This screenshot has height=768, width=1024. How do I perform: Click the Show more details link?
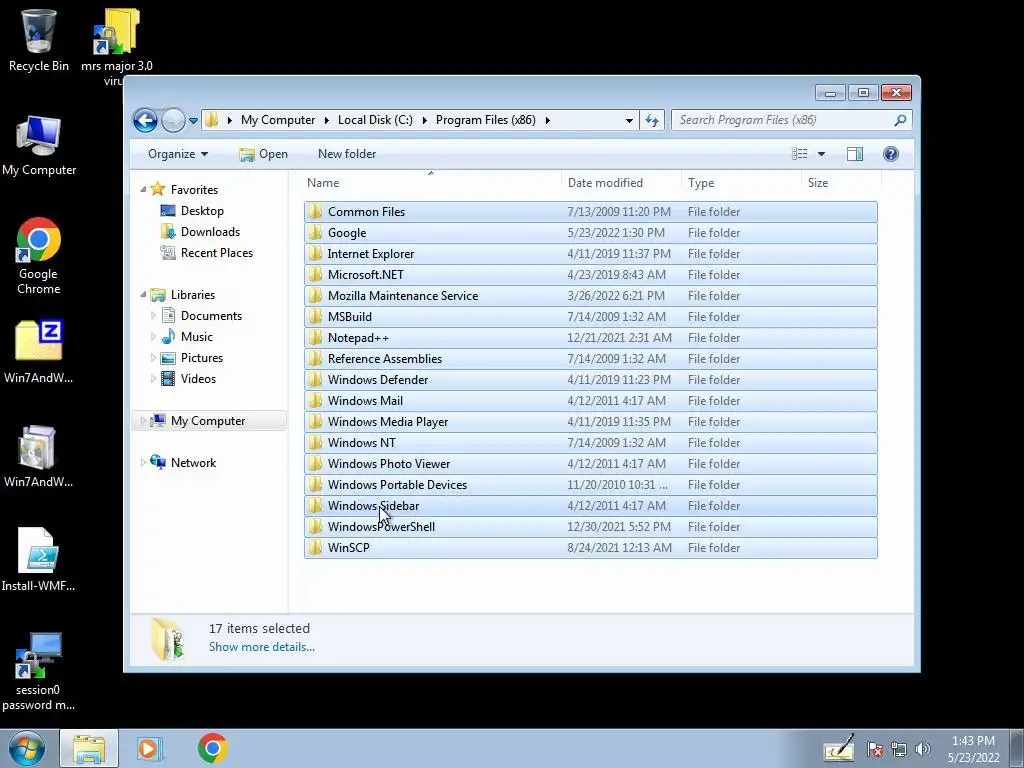262,647
